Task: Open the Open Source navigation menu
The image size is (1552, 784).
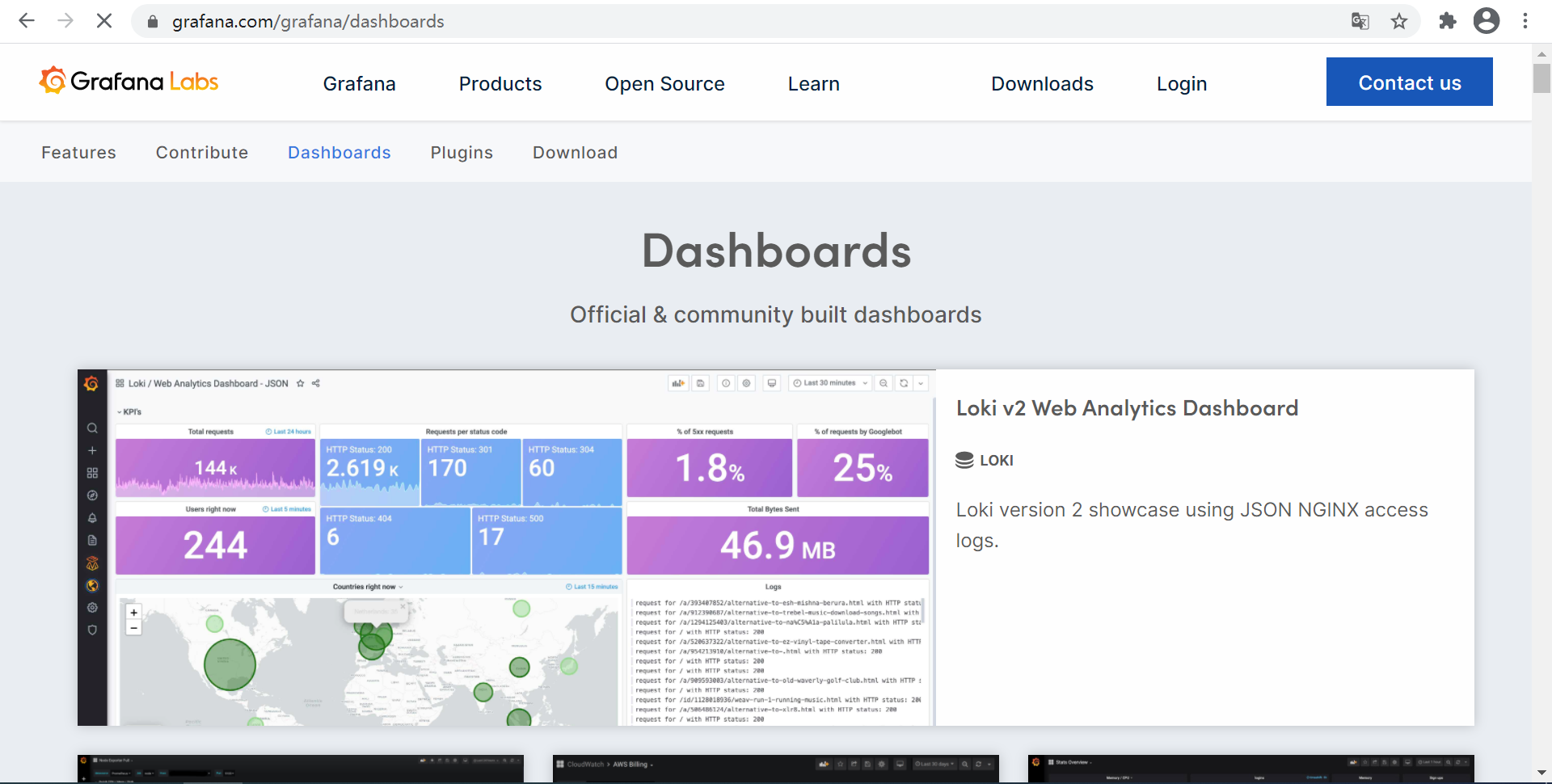Action: (x=664, y=83)
